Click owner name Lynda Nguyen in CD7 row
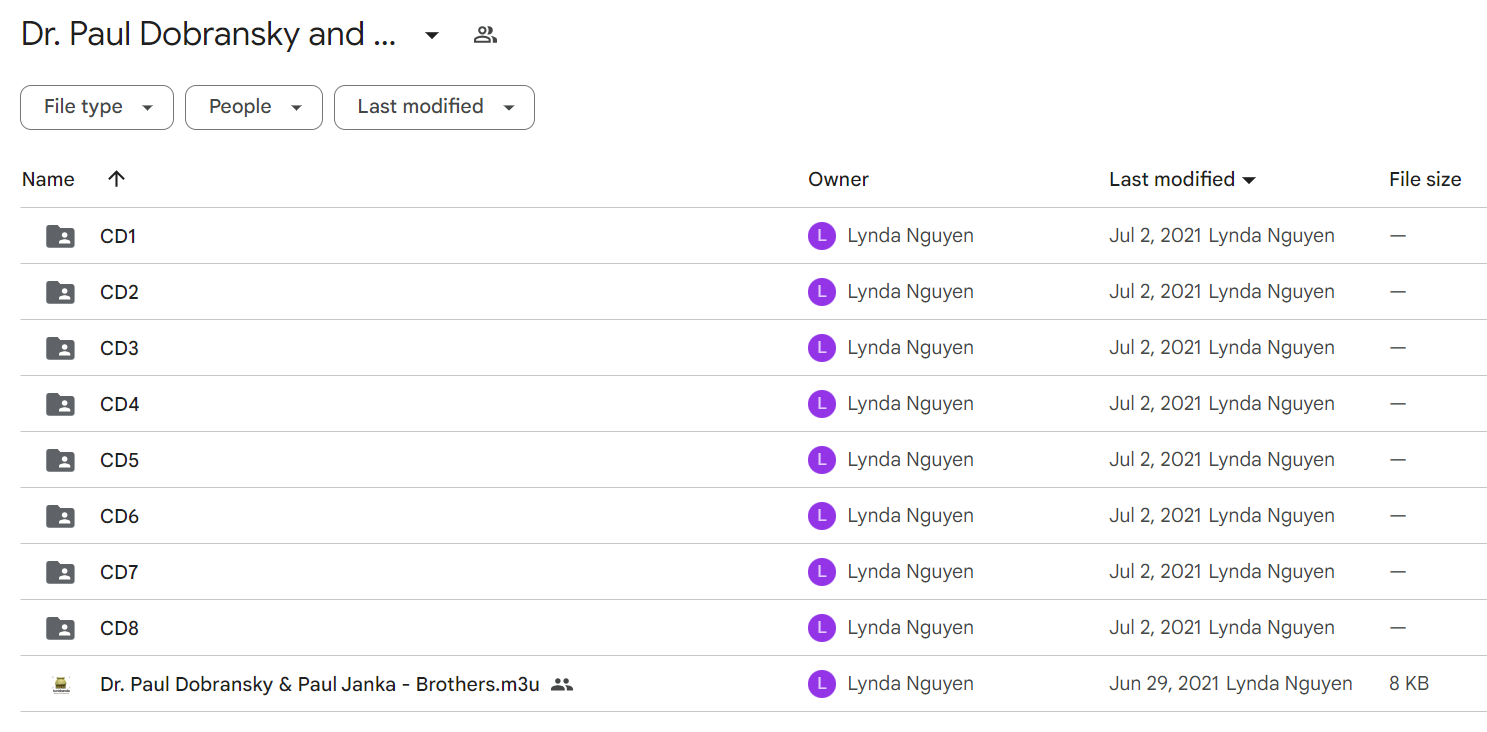The height and width of the screenshot is (732, 1487). [910, 572]
